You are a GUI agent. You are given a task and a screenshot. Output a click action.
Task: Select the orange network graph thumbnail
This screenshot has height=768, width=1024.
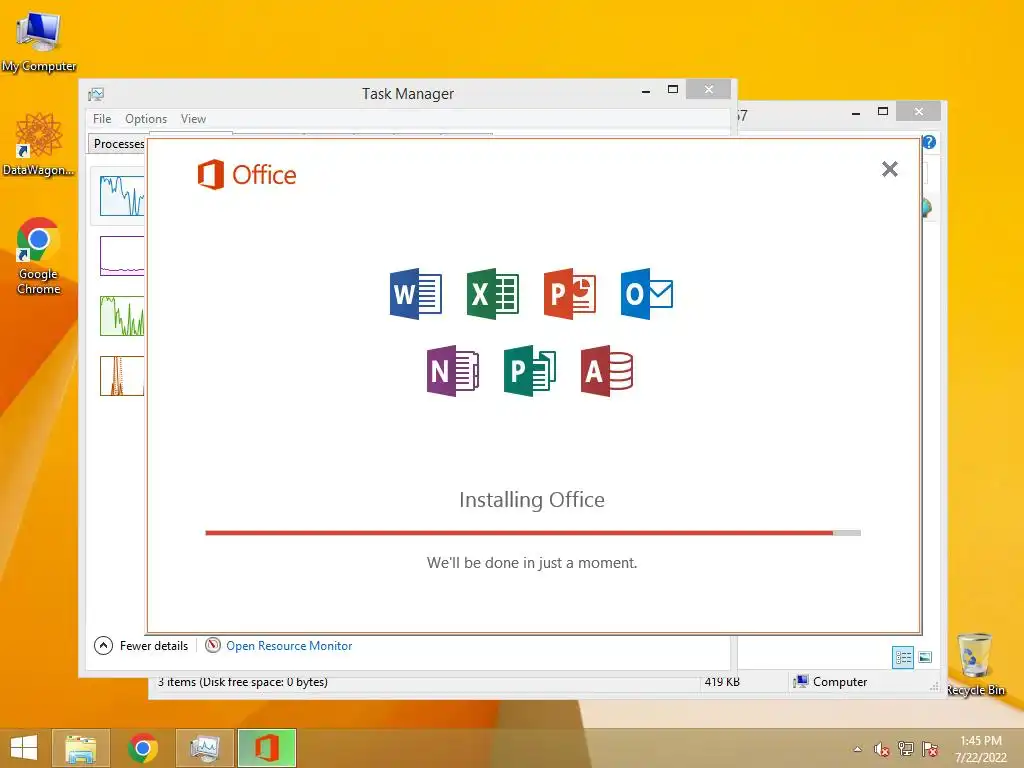(x=122, y=376)
